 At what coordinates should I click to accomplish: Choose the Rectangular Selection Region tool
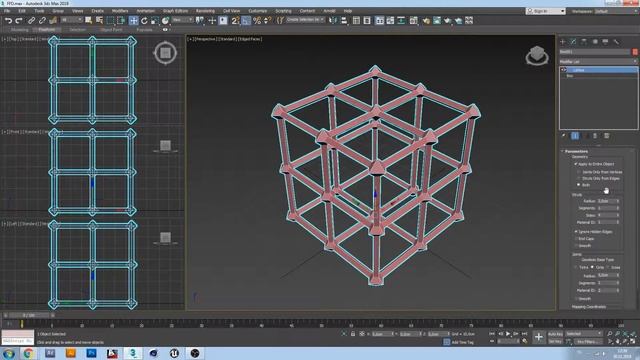coord(111,20)
